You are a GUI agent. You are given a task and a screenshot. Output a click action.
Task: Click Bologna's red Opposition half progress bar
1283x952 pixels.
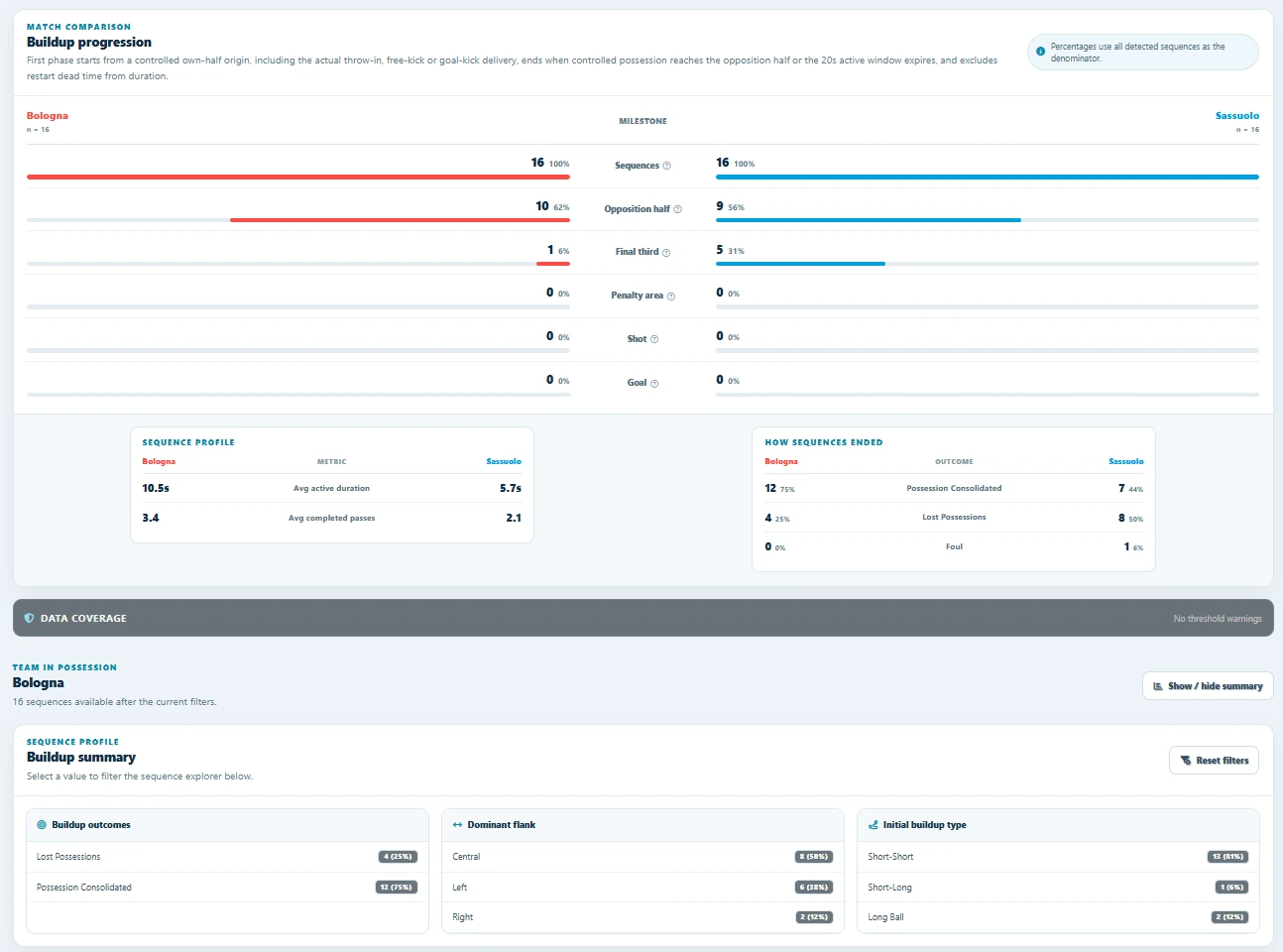tap(400, 220)
